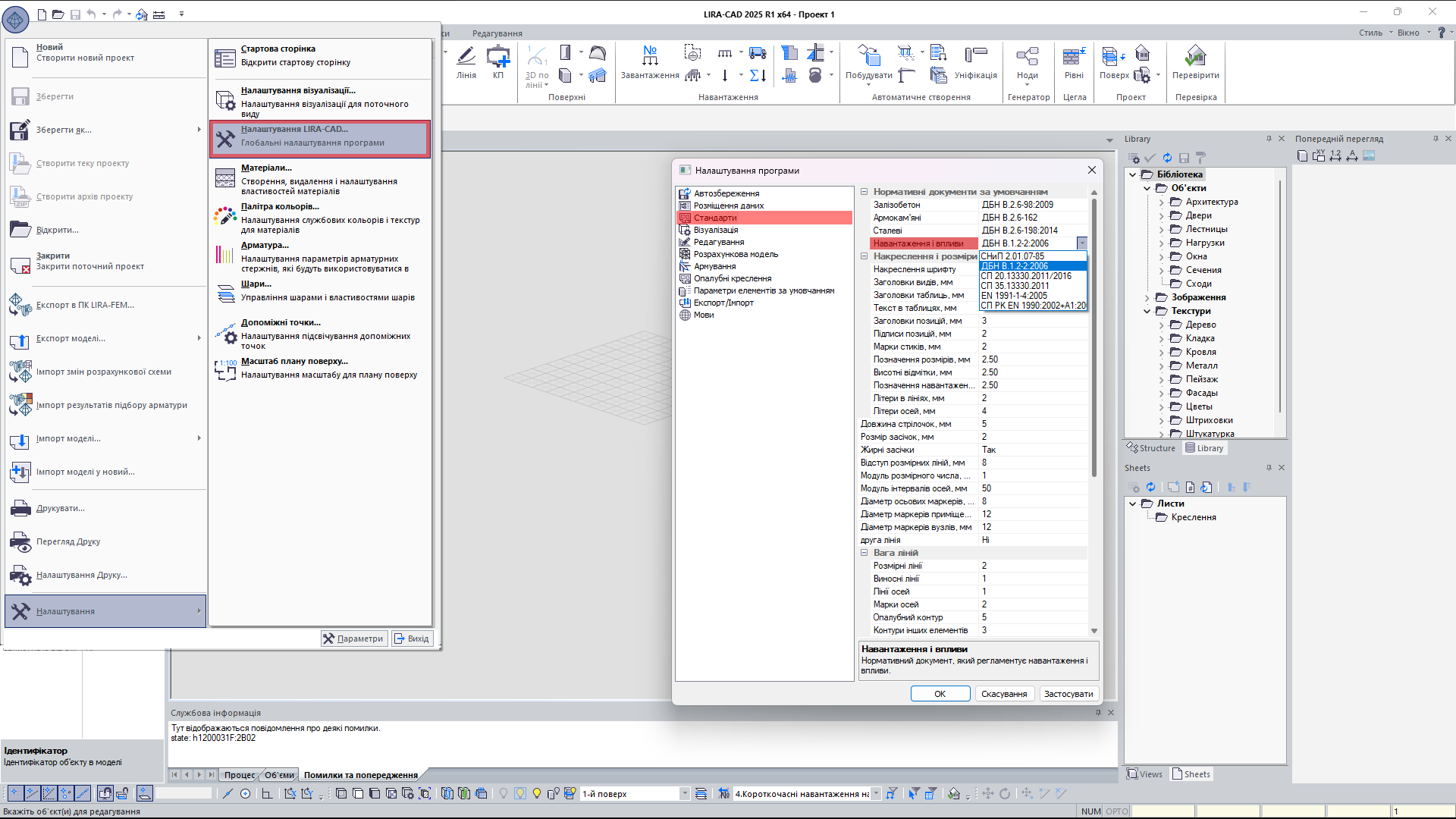Switch to the Structure panel tab

[1151, 448]
